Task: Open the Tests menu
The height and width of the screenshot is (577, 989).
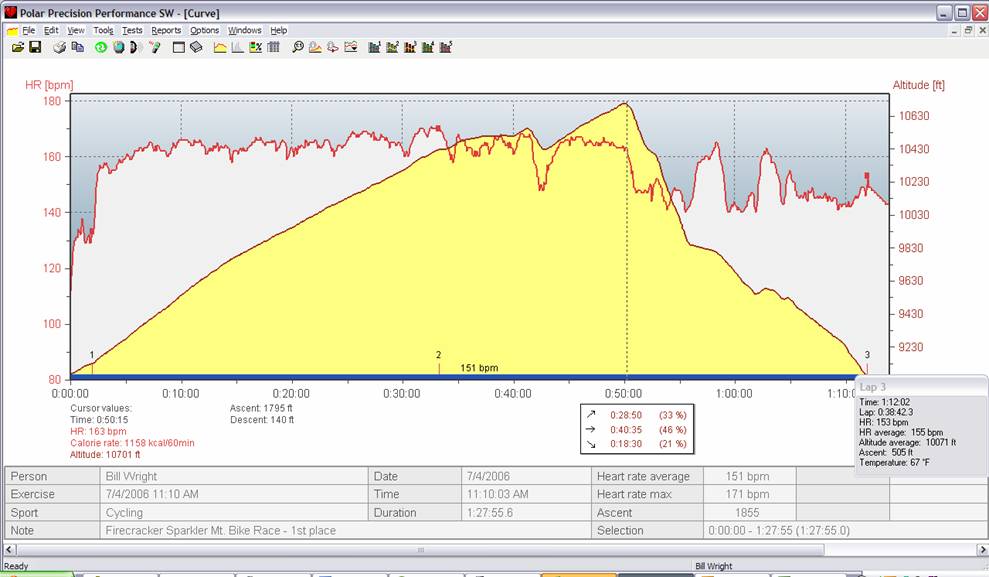Action: point(132,30)
